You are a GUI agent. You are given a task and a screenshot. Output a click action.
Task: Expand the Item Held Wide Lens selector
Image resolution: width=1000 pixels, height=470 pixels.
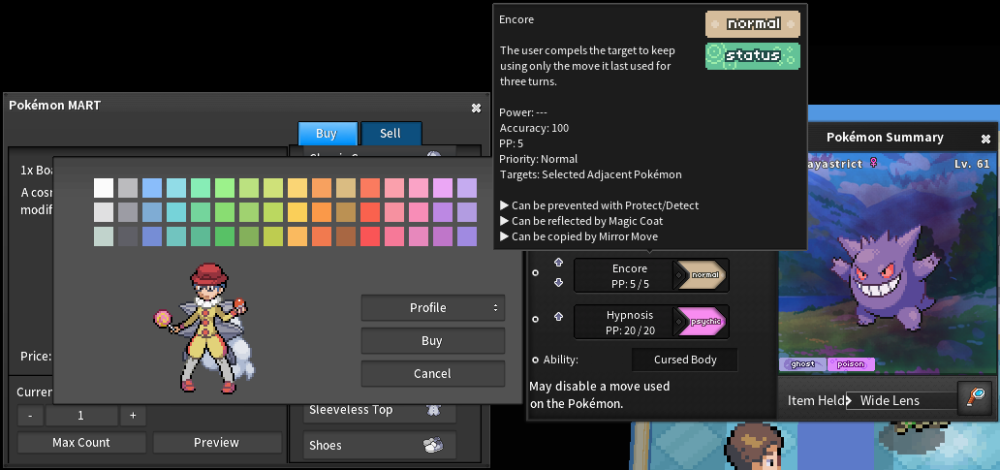tap(901, 400)
